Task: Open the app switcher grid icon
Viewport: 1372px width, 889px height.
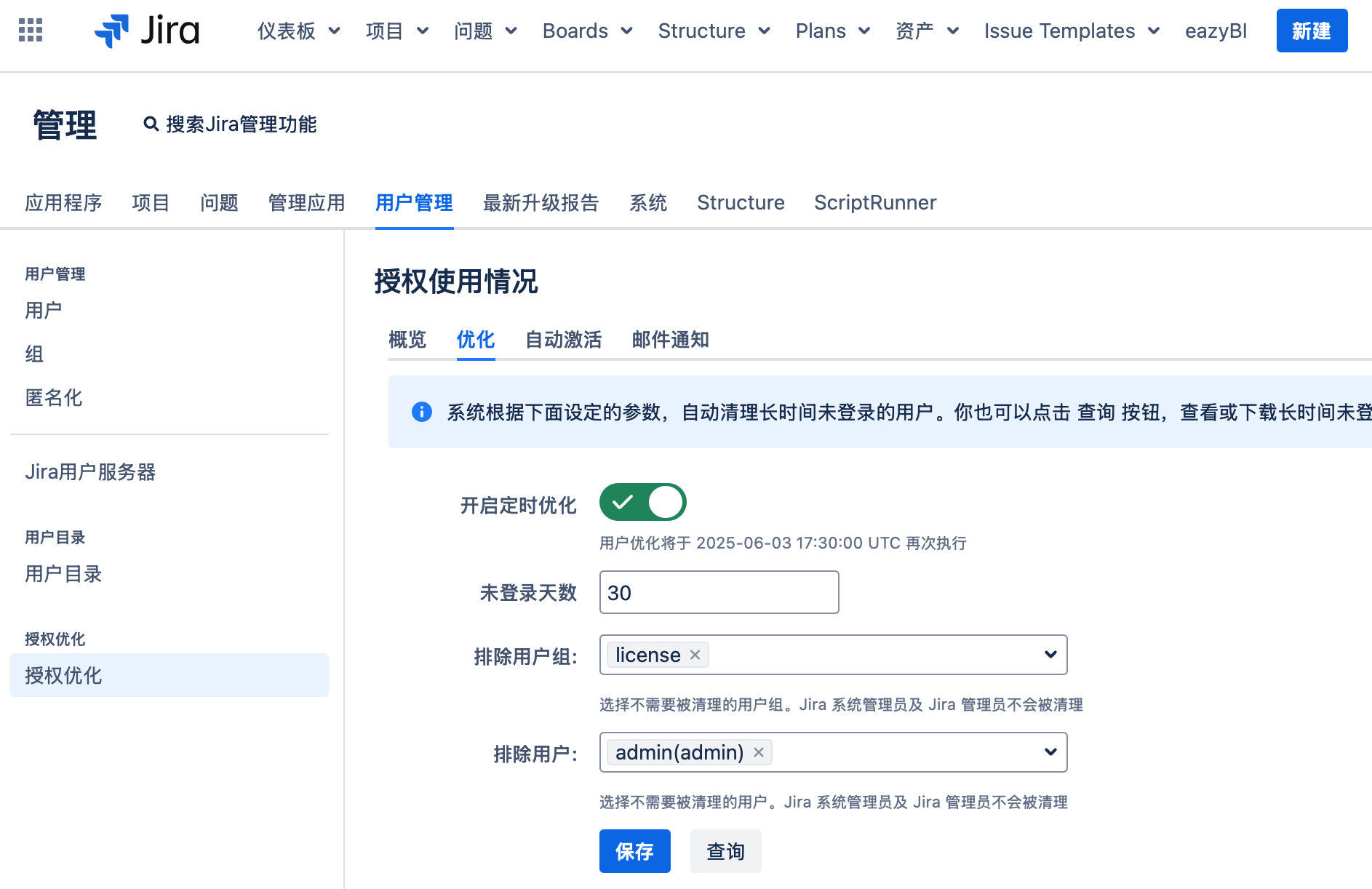Action: click(x=31, y=31)
